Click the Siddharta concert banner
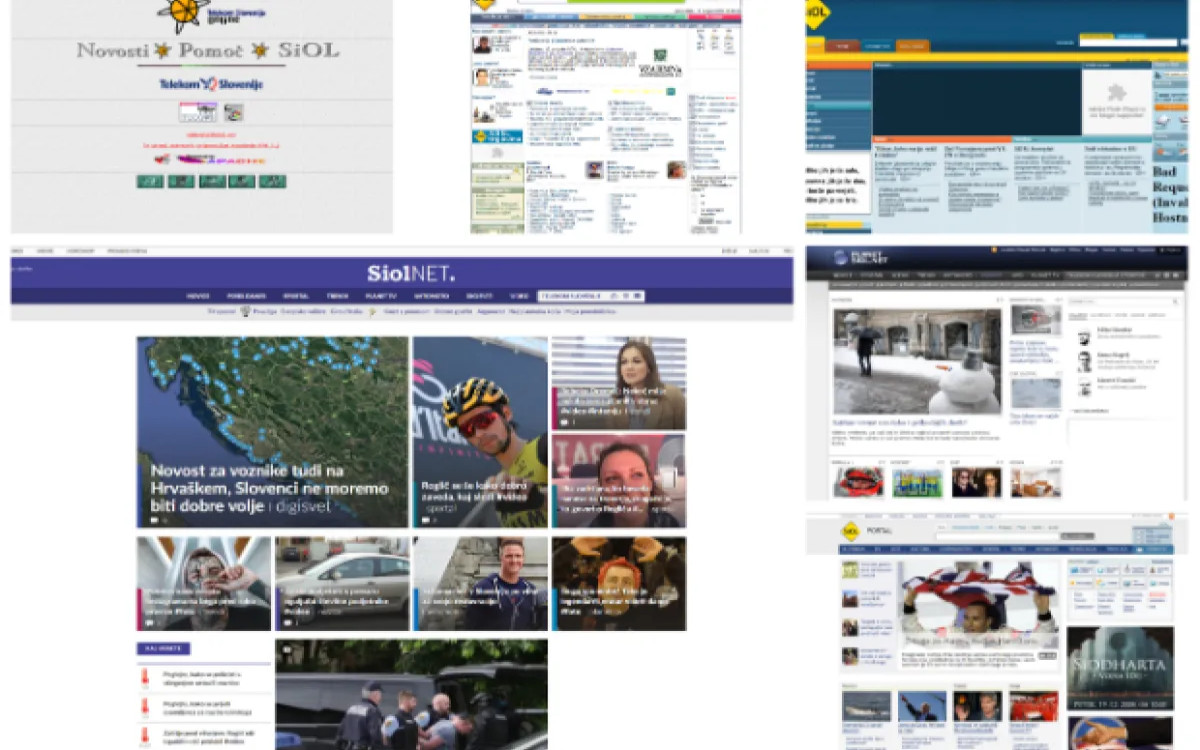 (x=1119, y=668)
